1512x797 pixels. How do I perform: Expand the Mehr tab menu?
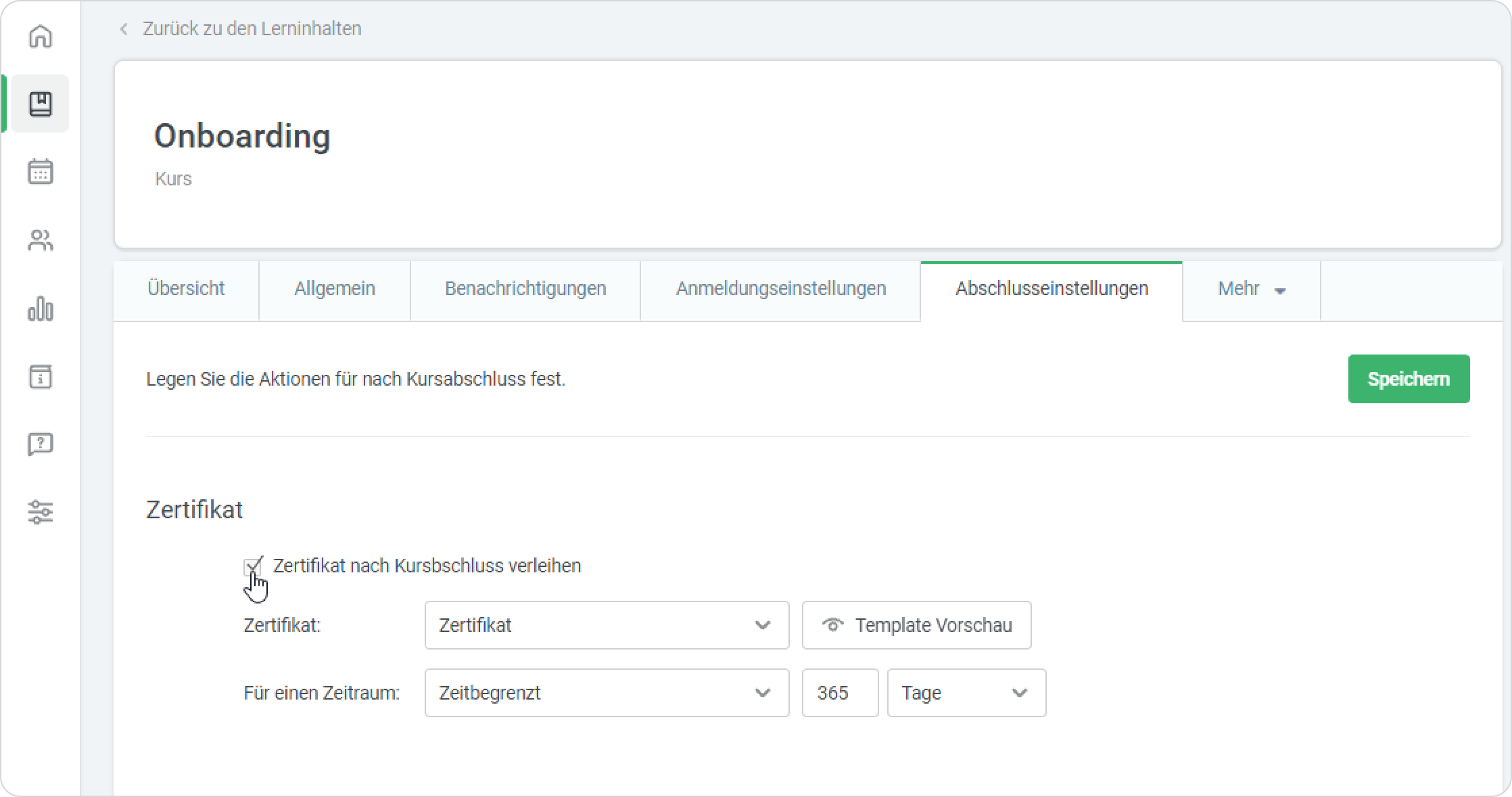coord(1251,289)
